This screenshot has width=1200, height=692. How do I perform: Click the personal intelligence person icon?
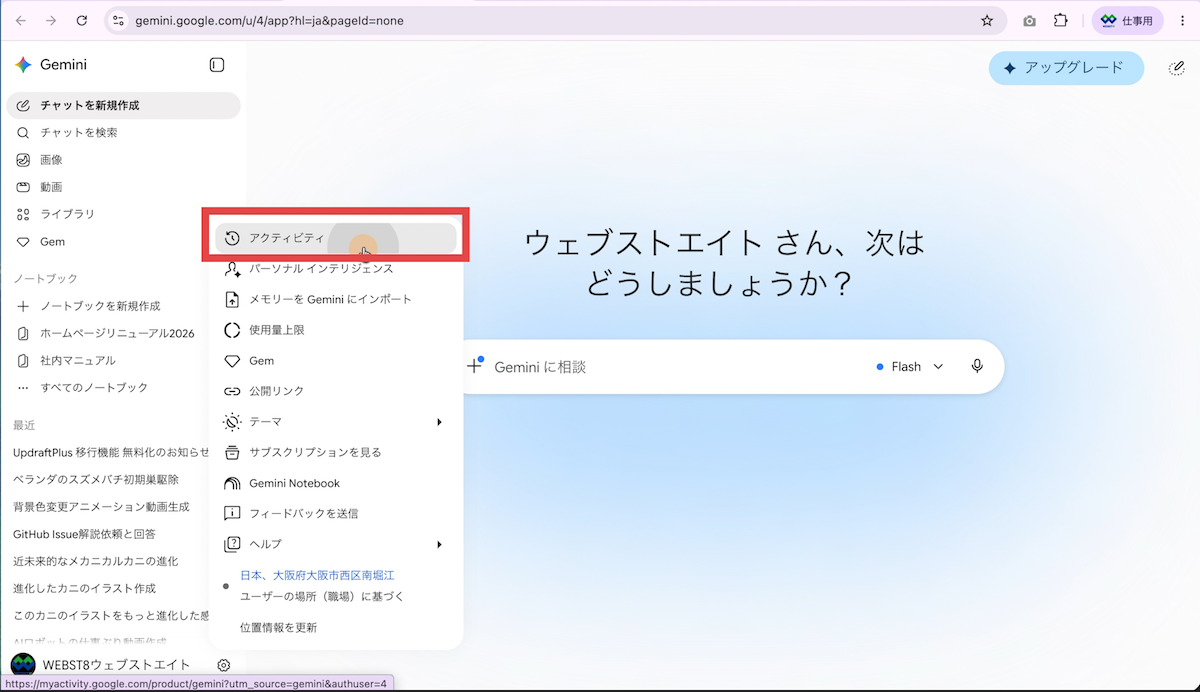pyautogui.click(x=232, y=269)
